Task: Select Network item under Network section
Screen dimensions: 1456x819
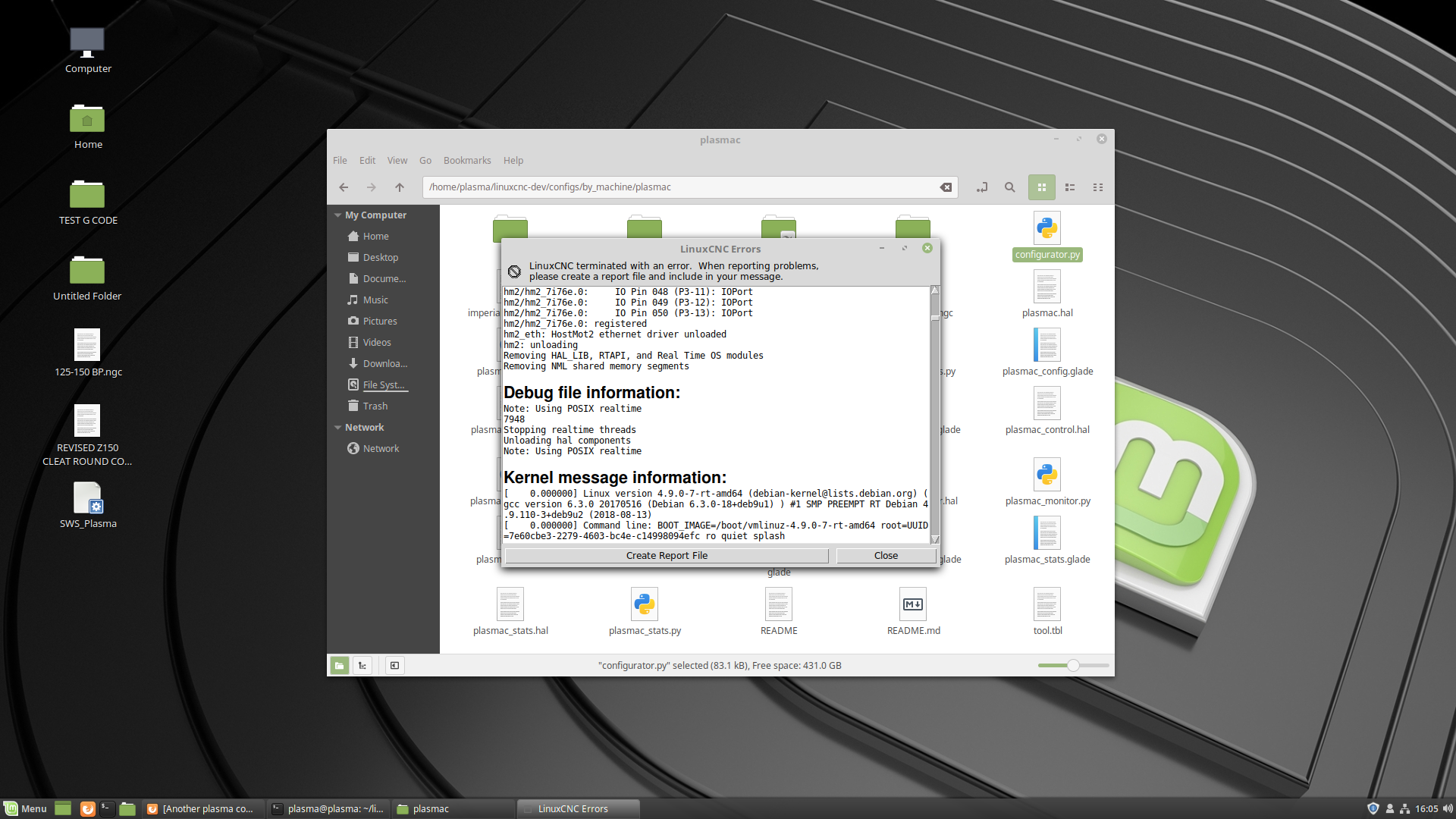Action: pos(380,449)
